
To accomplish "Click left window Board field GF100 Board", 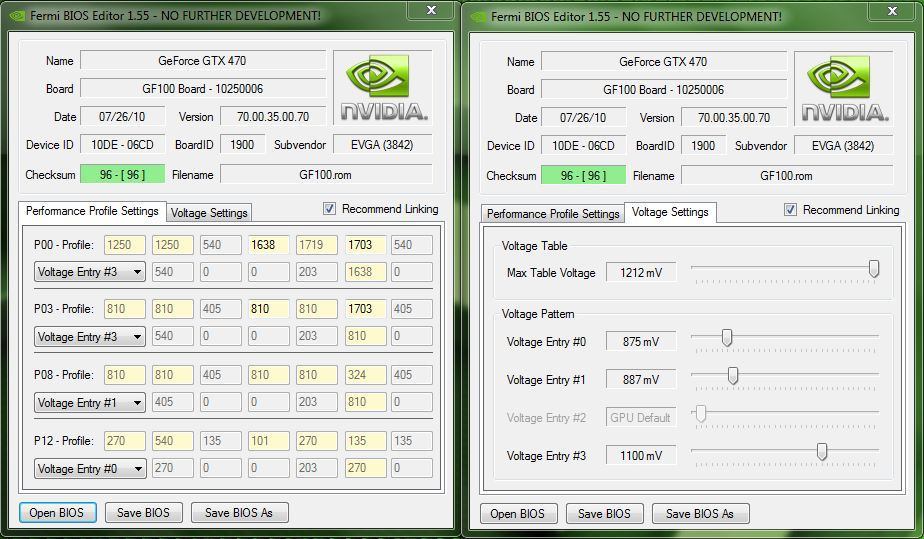I will click(x=203, y=88).
